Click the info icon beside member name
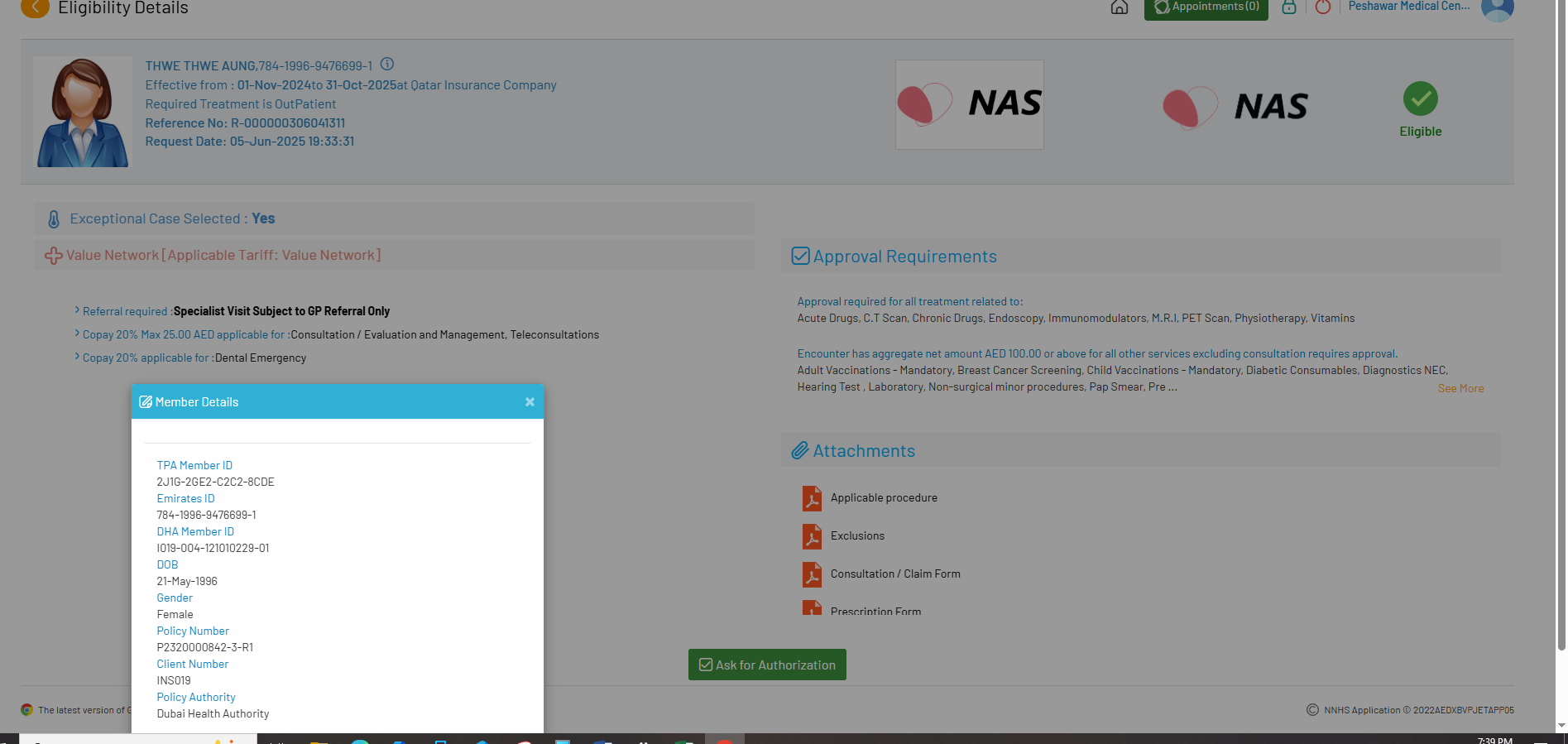Viewport: 1568px width, 744px height. 387,65
